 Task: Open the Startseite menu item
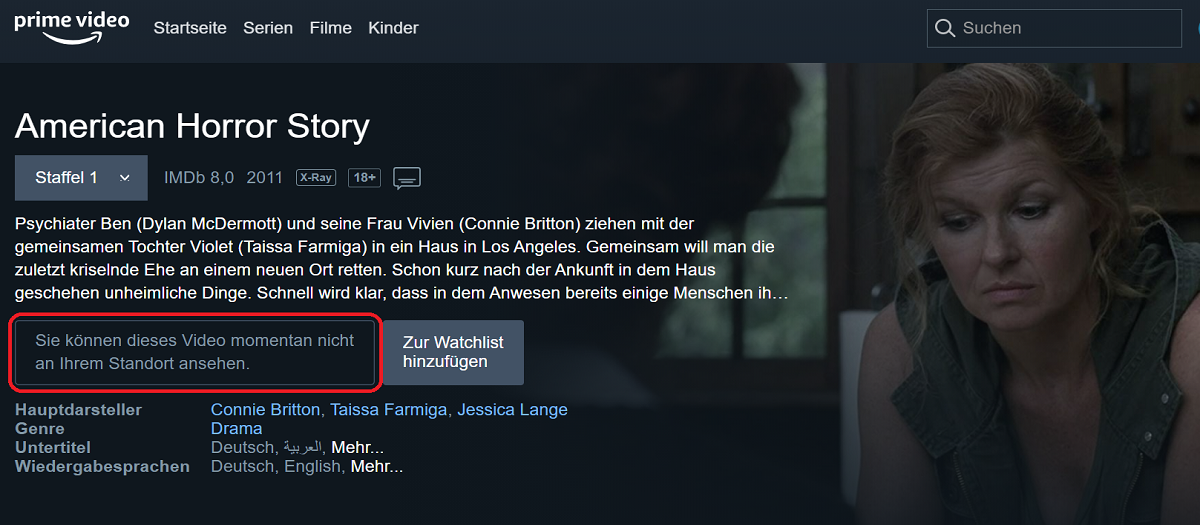point(190,28)
